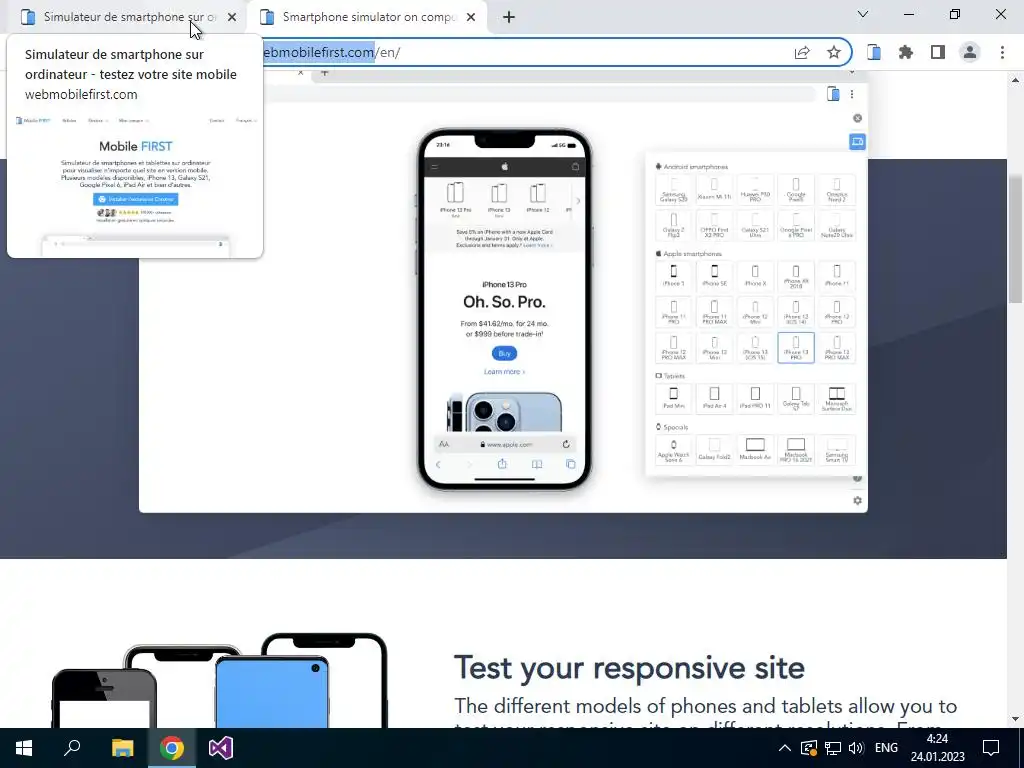Click the share icon in the phone's bottom bar
The width and height of the screenshot is (1024, 768).
tap(502, 464)
